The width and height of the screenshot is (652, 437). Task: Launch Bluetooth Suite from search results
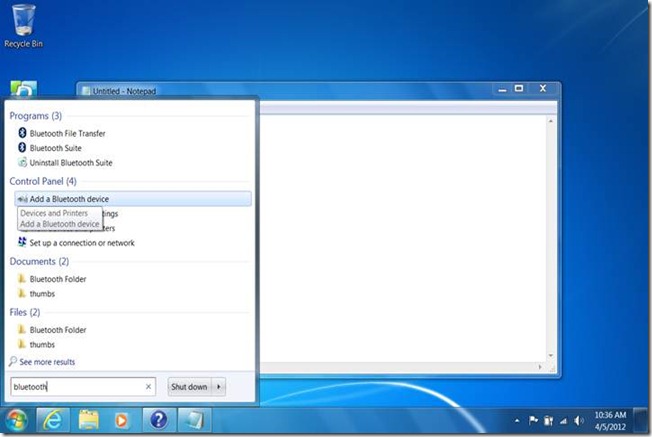click(x=55, y=148)
